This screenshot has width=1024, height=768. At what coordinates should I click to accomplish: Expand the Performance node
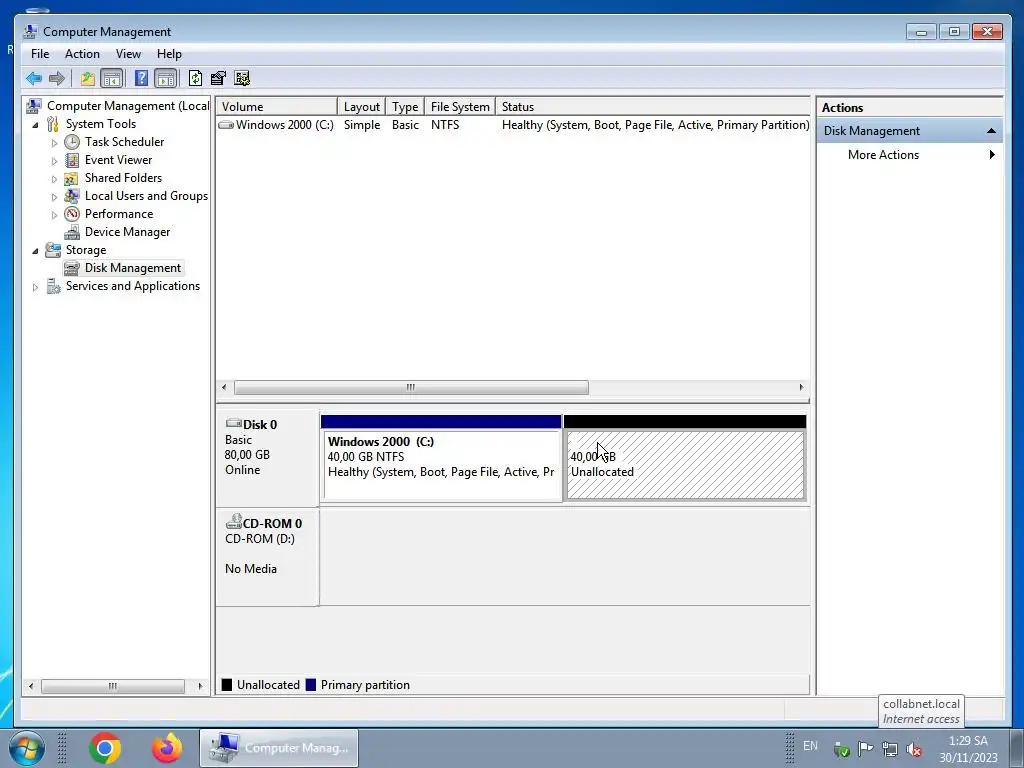(x=54, y=214)
